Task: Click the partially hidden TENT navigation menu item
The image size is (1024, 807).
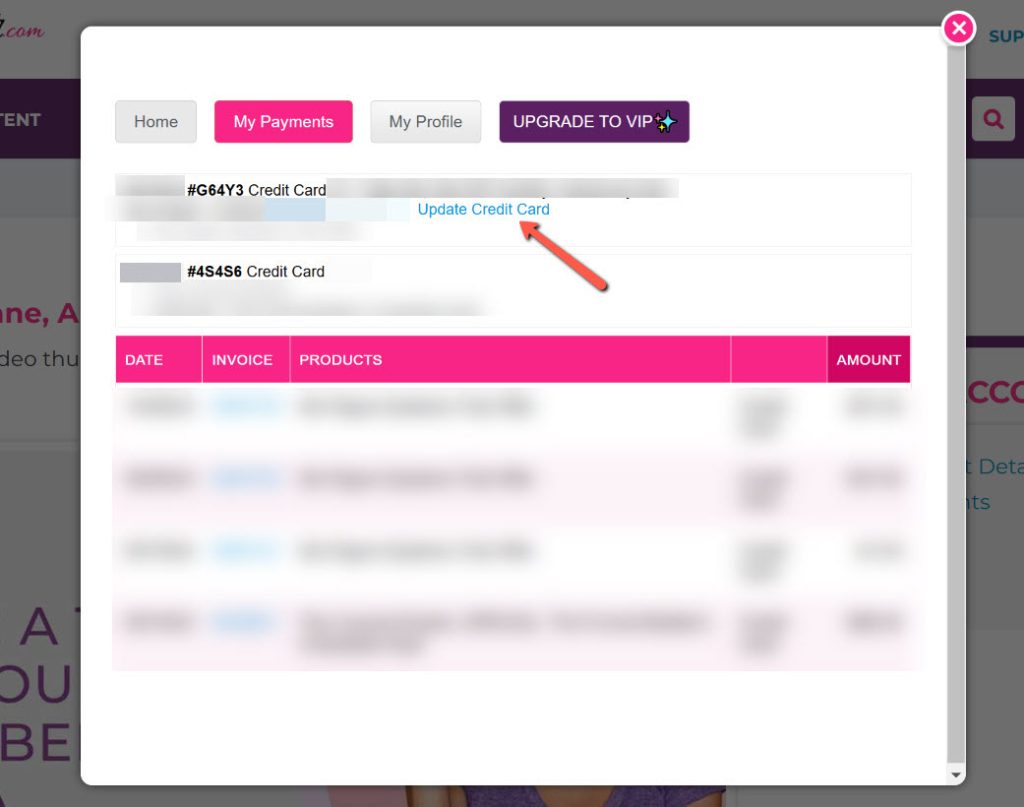Action: (20, 120)
